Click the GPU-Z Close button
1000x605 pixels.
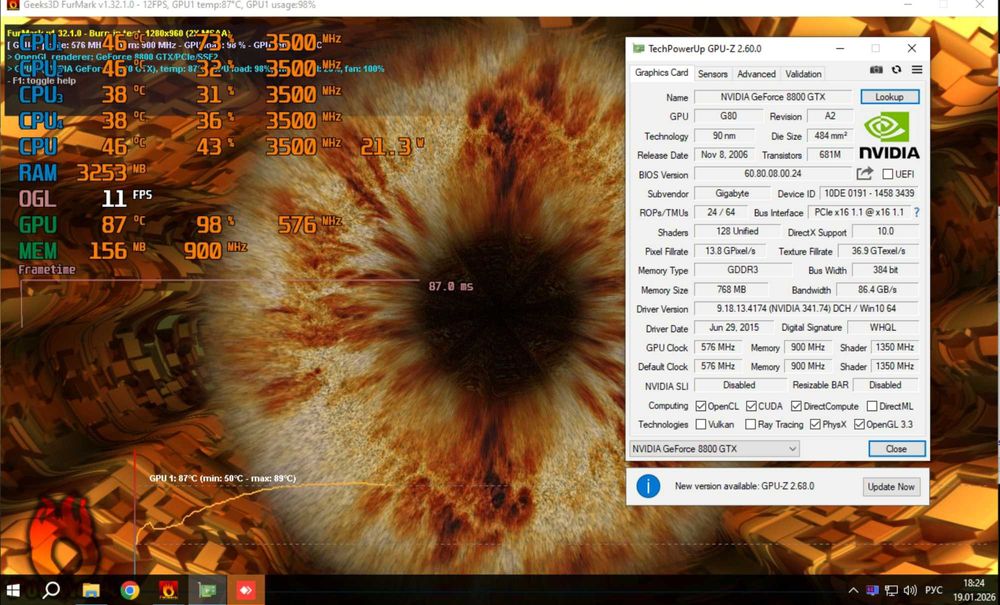point(896,449)
